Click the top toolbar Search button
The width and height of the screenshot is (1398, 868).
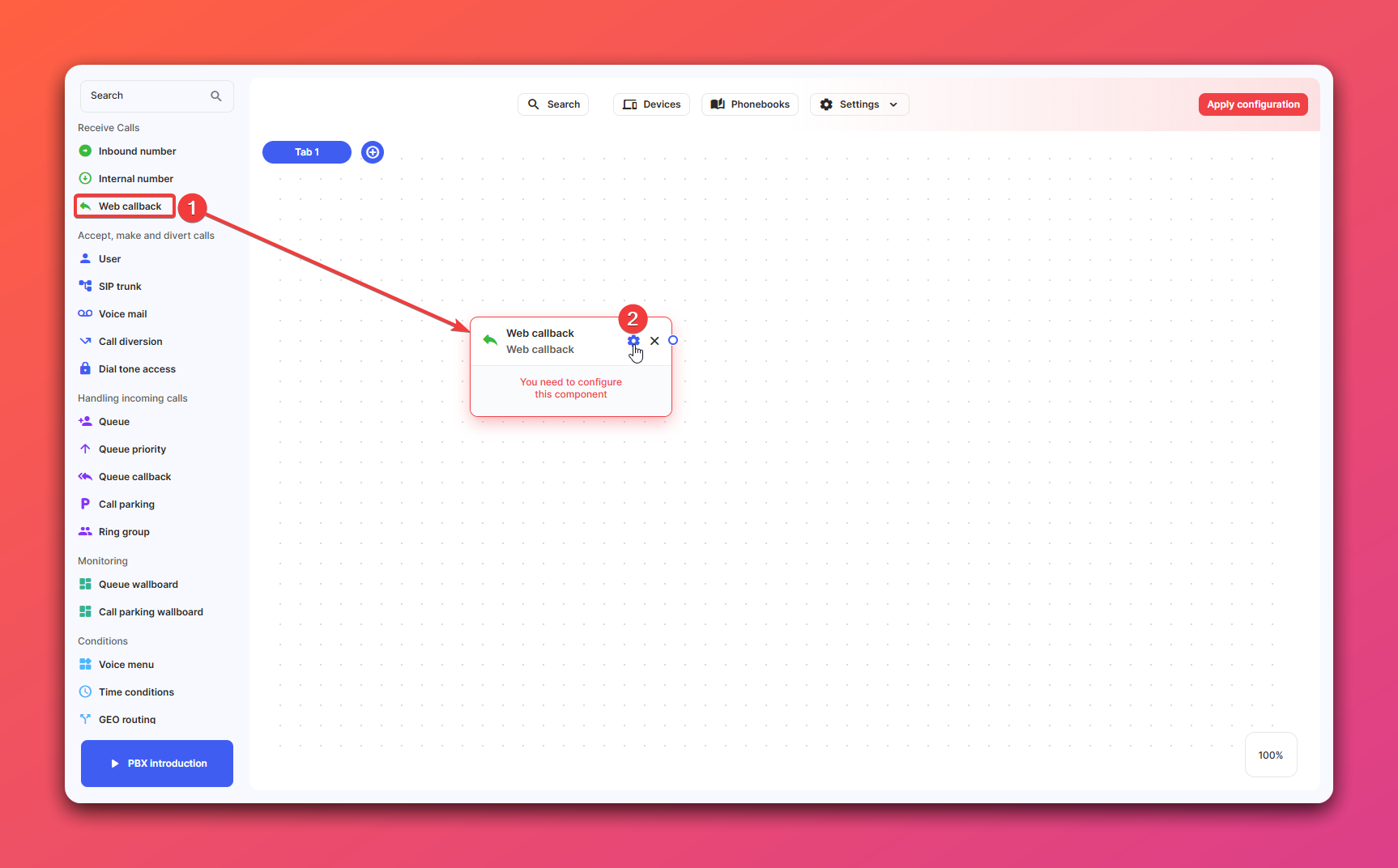point(553,104)
